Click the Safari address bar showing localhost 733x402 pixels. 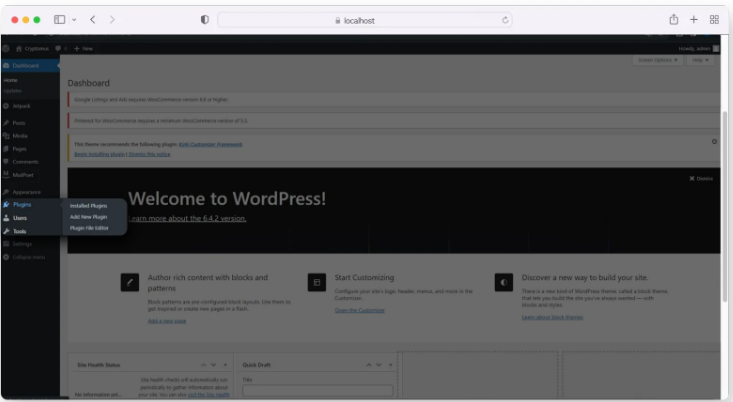(365, 19)
